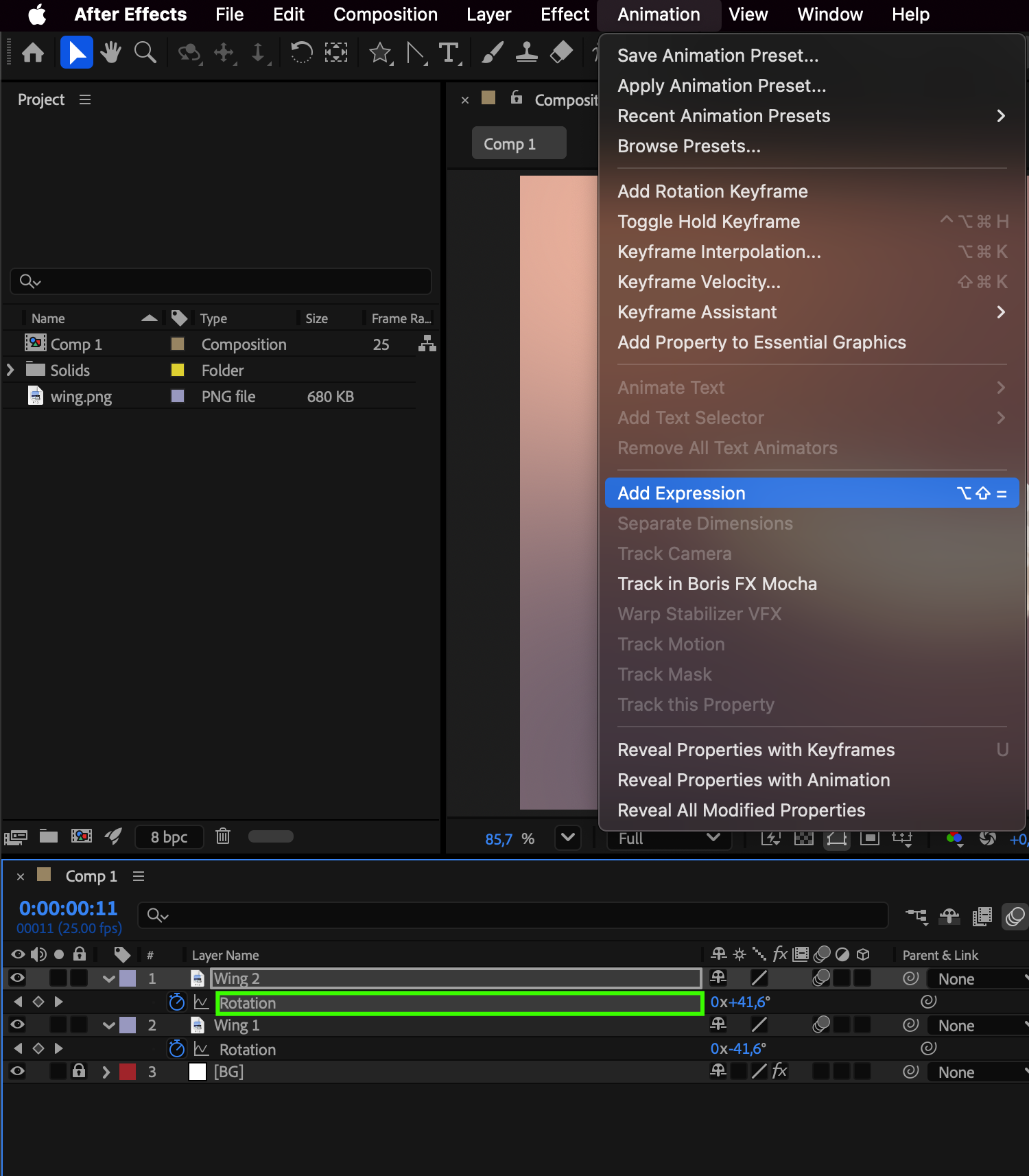Choose Add Expression from the Animation menu
1029x1176 pixels.
click(x=812, y=493)
